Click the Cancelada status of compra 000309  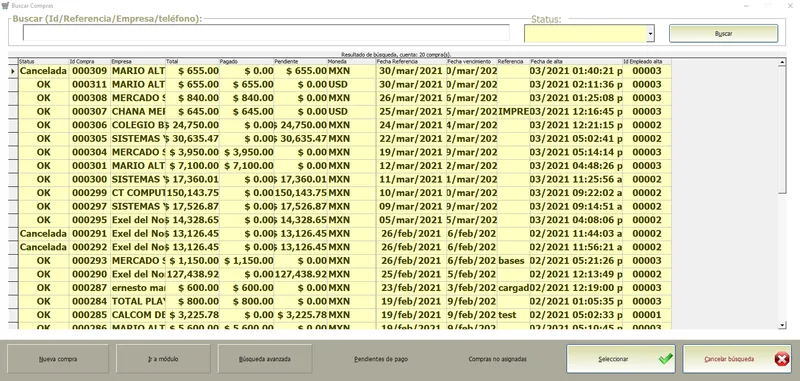coord(43,71)
